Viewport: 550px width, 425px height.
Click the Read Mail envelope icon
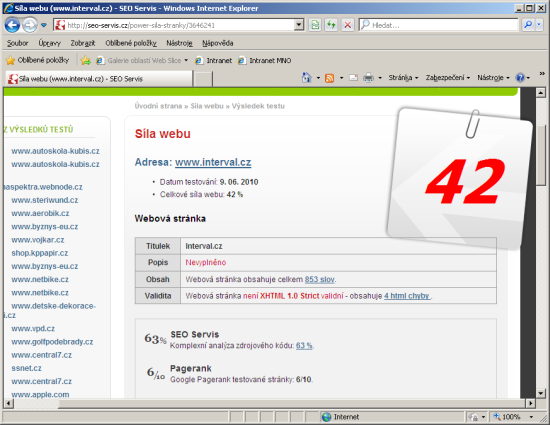pyautogui.click(x=354, y=78)
